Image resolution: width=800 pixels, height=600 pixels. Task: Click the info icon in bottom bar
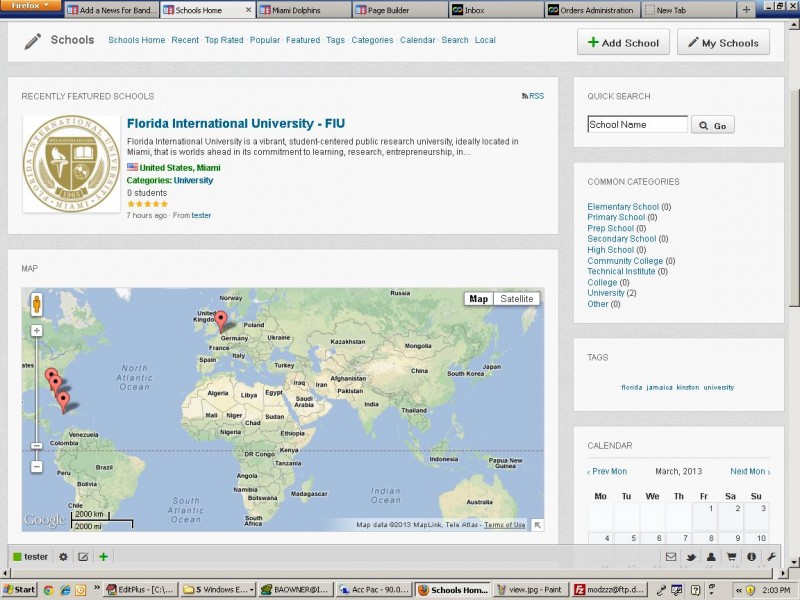click(752, 557)
